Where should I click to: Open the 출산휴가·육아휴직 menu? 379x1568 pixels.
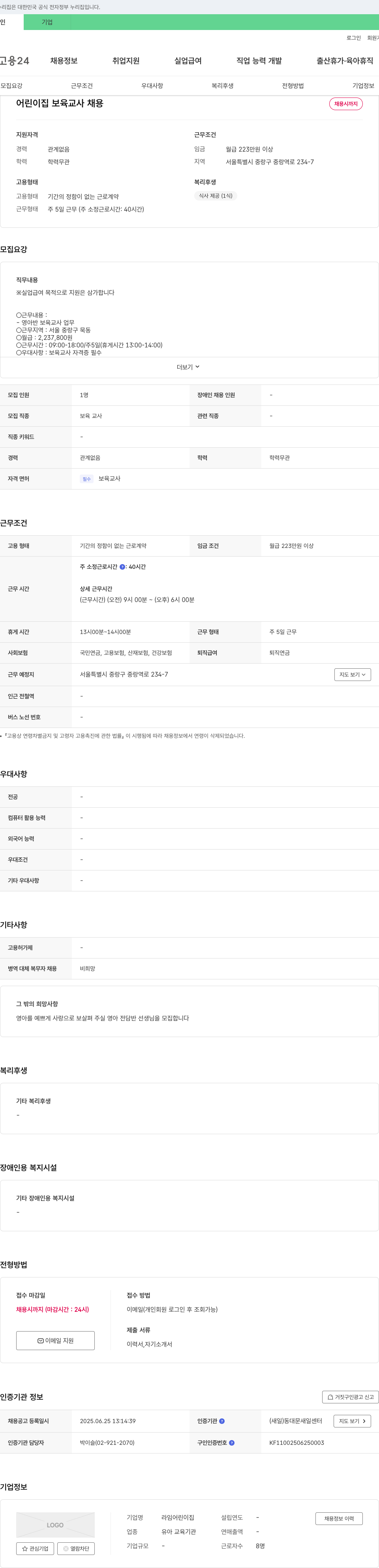point(345,61)
